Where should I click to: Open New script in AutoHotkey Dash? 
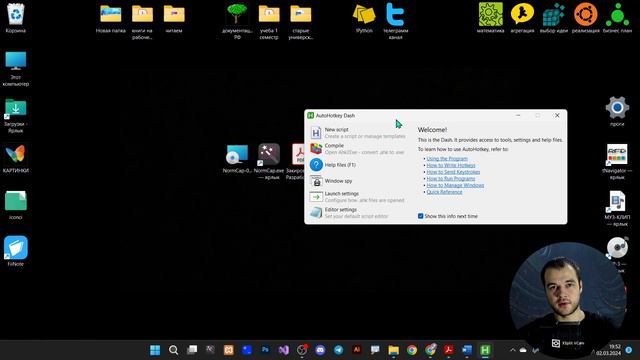(x=358, y=133)
